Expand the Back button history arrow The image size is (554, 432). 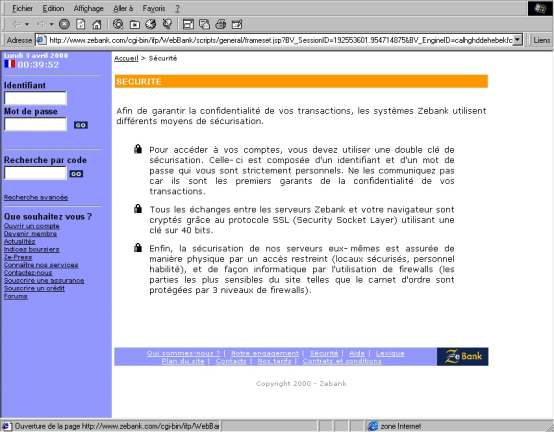point(27,24)
